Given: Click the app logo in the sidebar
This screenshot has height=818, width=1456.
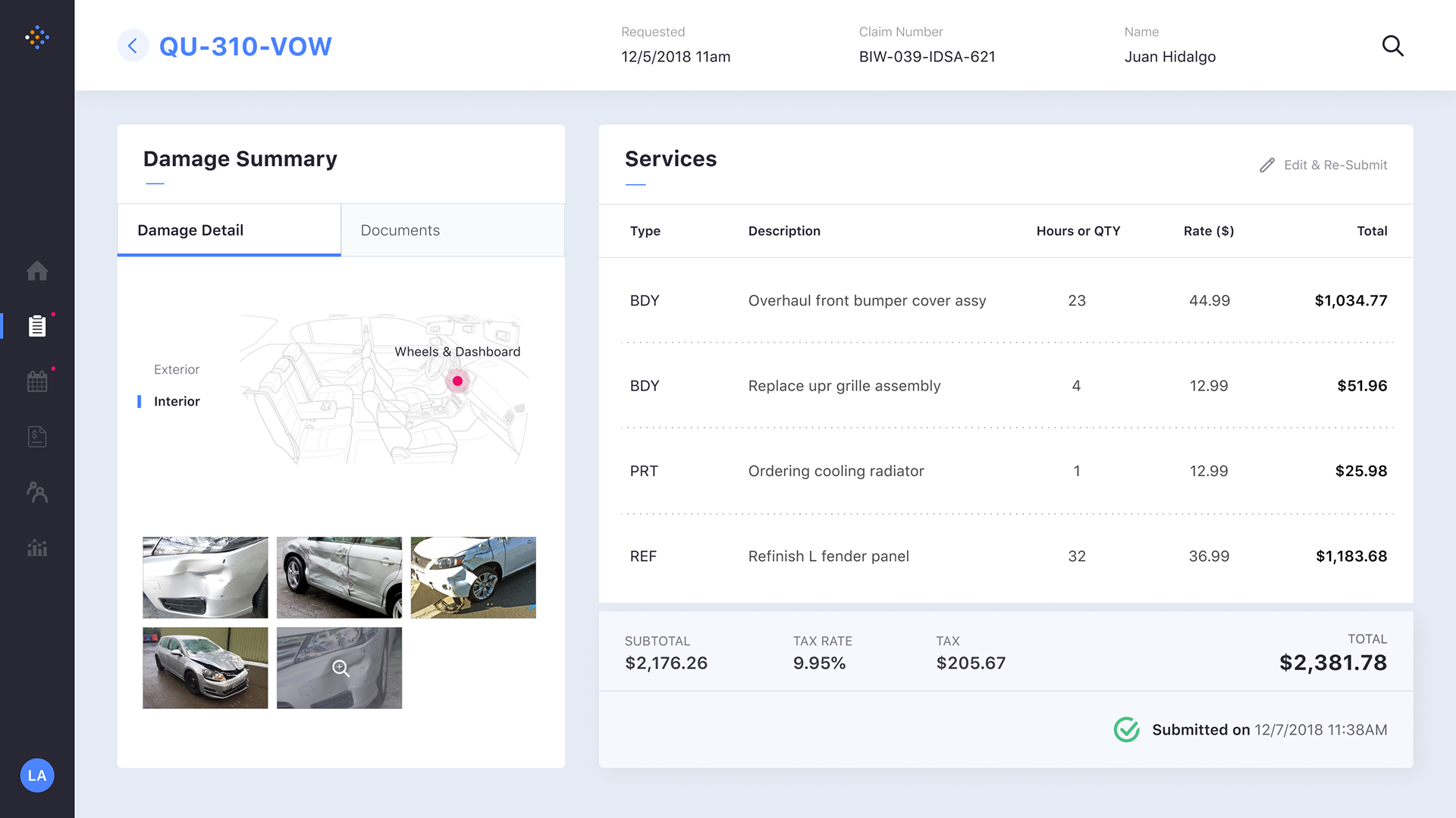Looking at the screenshot, I should click(x=37, y=37).
